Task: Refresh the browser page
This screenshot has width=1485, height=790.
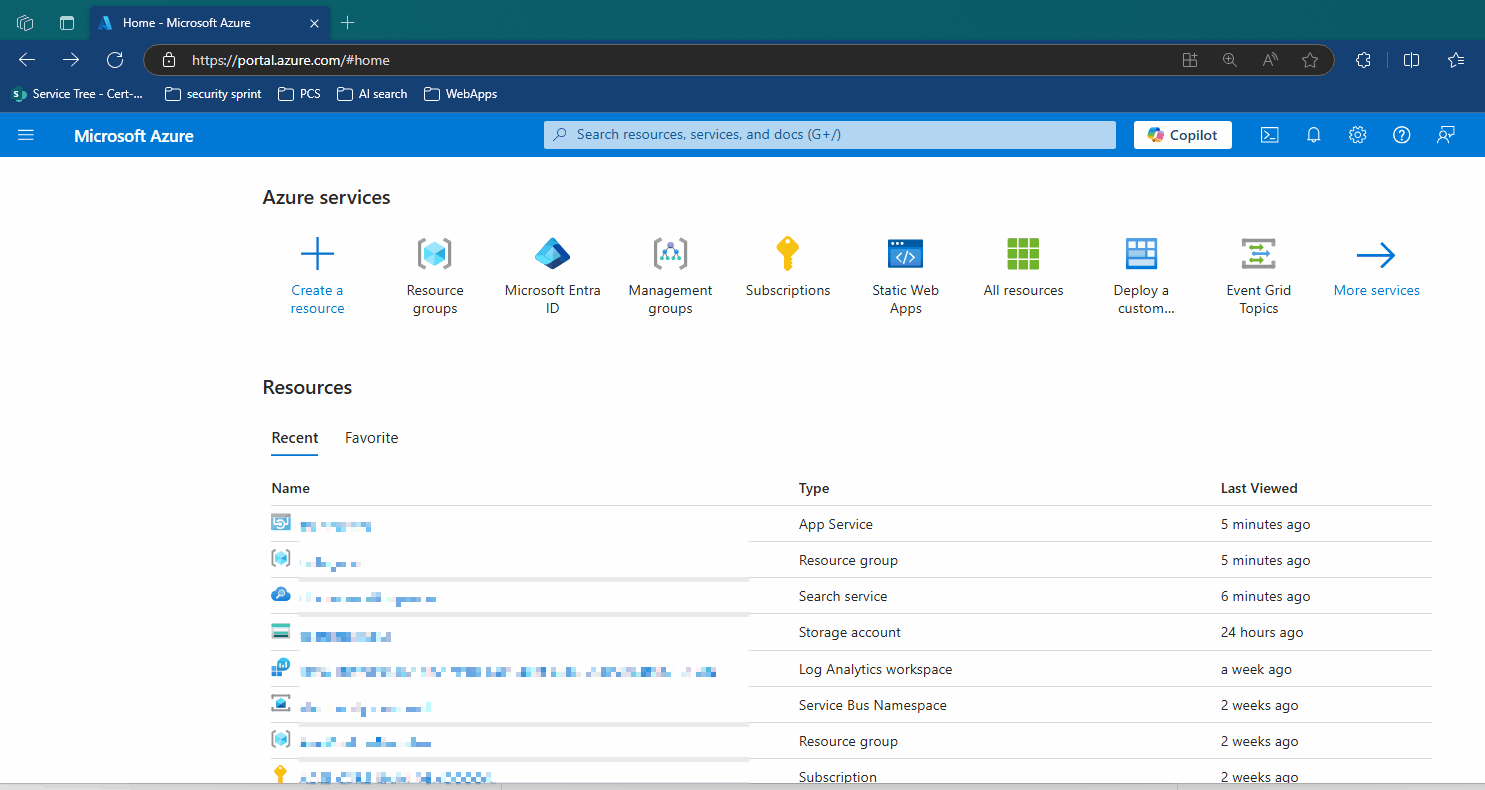Action: [115, 60]
